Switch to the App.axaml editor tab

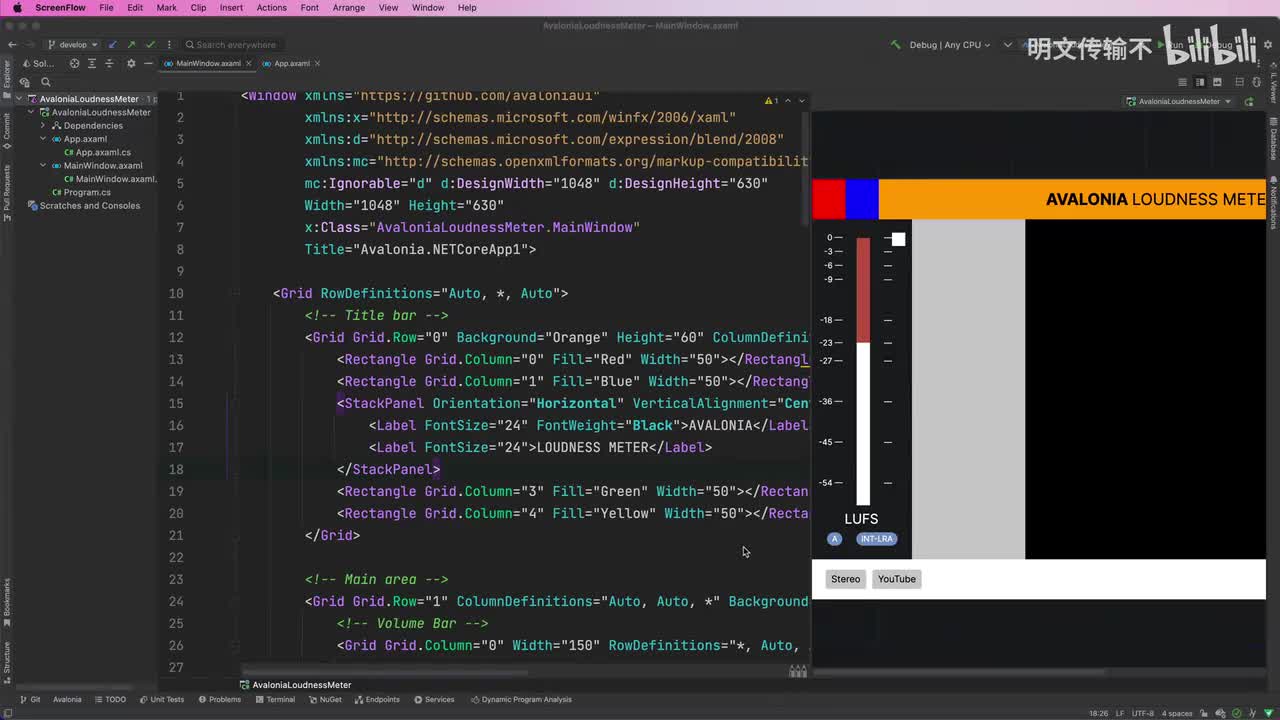click(292, 63)
